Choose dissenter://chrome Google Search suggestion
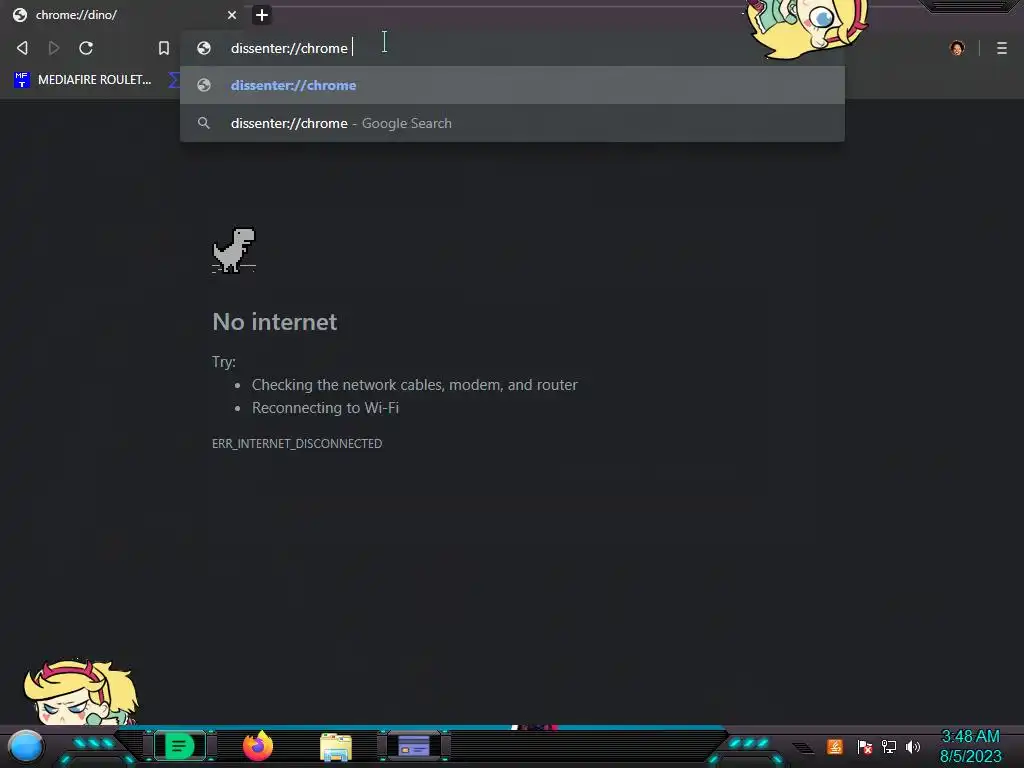Screen dimensions: 1024x768 [512, 123]
